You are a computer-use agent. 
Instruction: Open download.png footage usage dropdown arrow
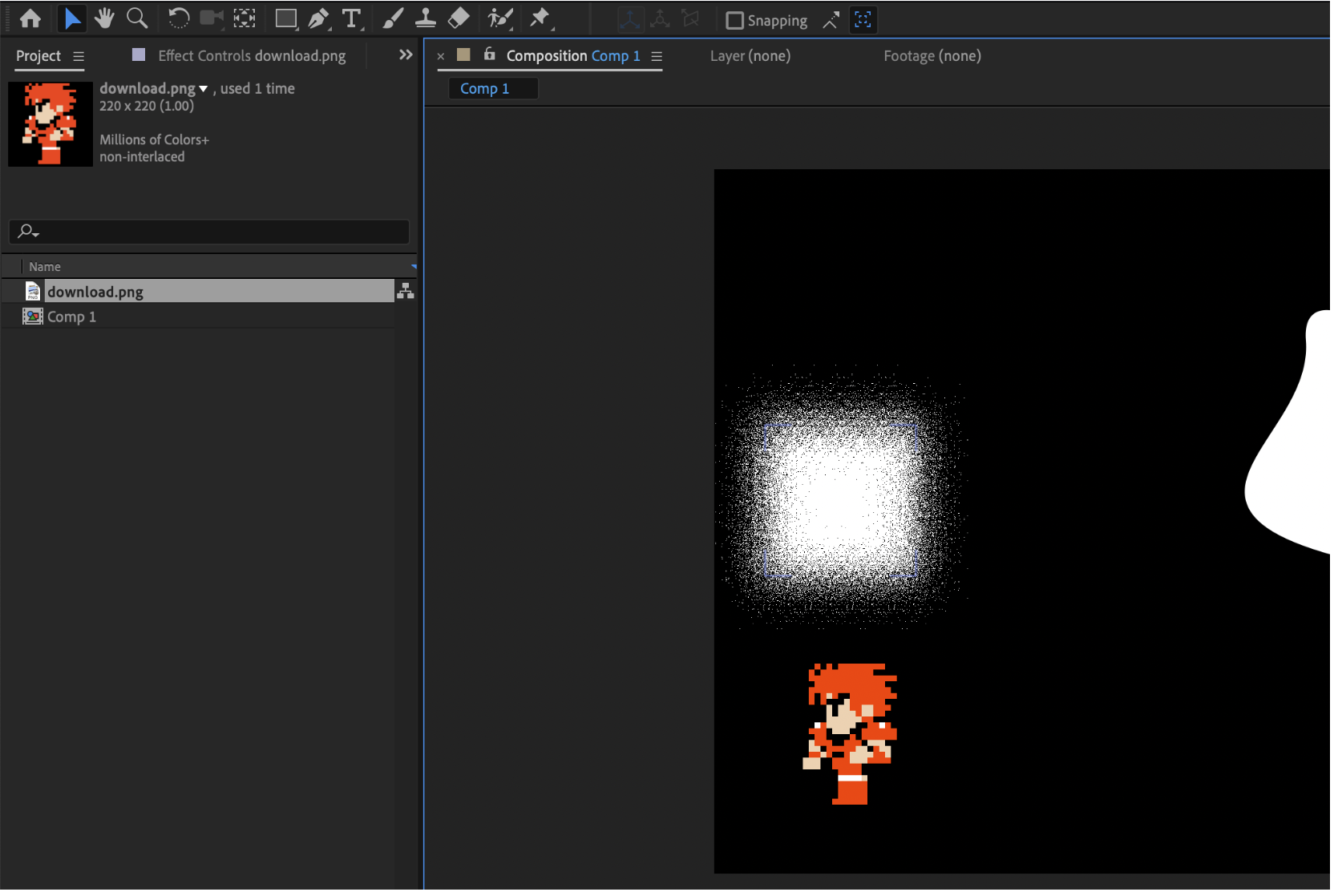(x=204, y=89)
